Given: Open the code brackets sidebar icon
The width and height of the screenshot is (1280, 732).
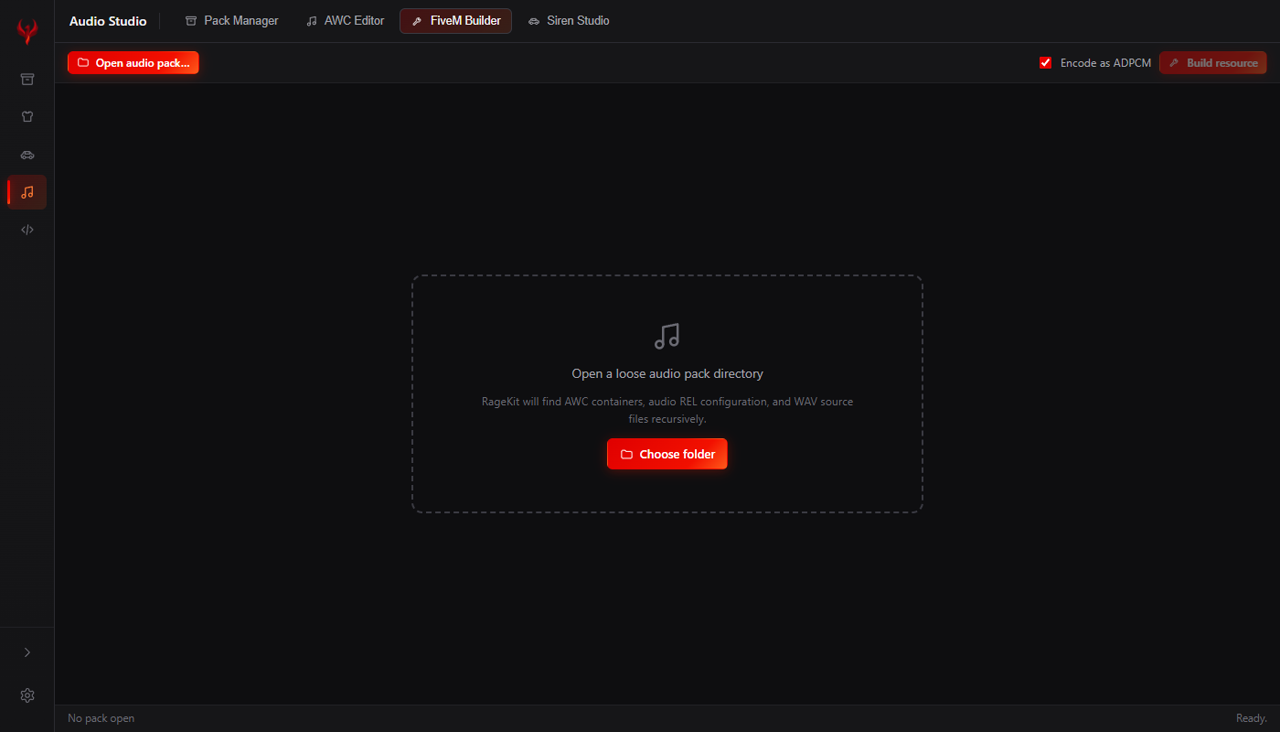Looking at the screenshot, I should click(27, 230).
